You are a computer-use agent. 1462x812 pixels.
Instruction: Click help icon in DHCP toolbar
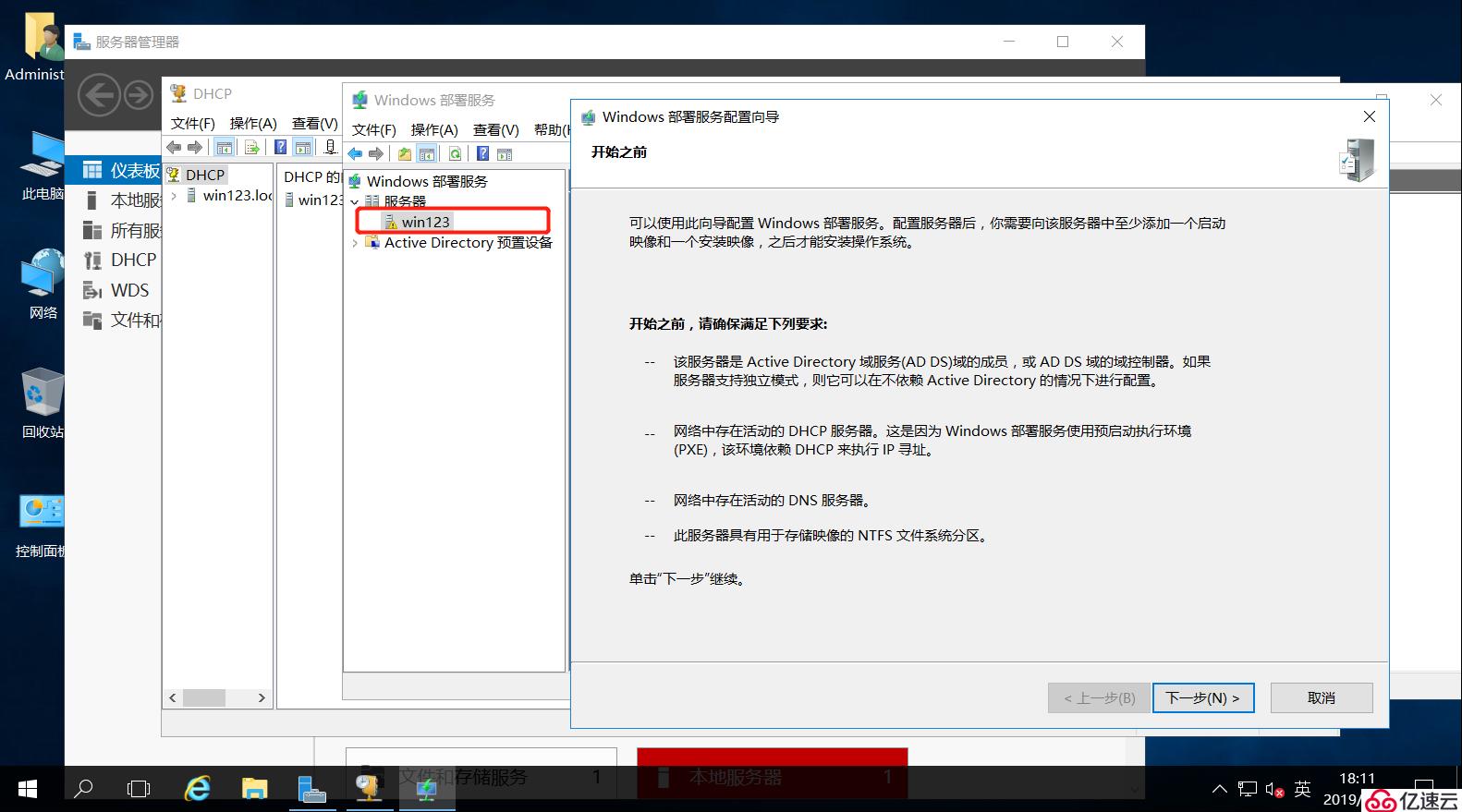click(x=280, y=147)
